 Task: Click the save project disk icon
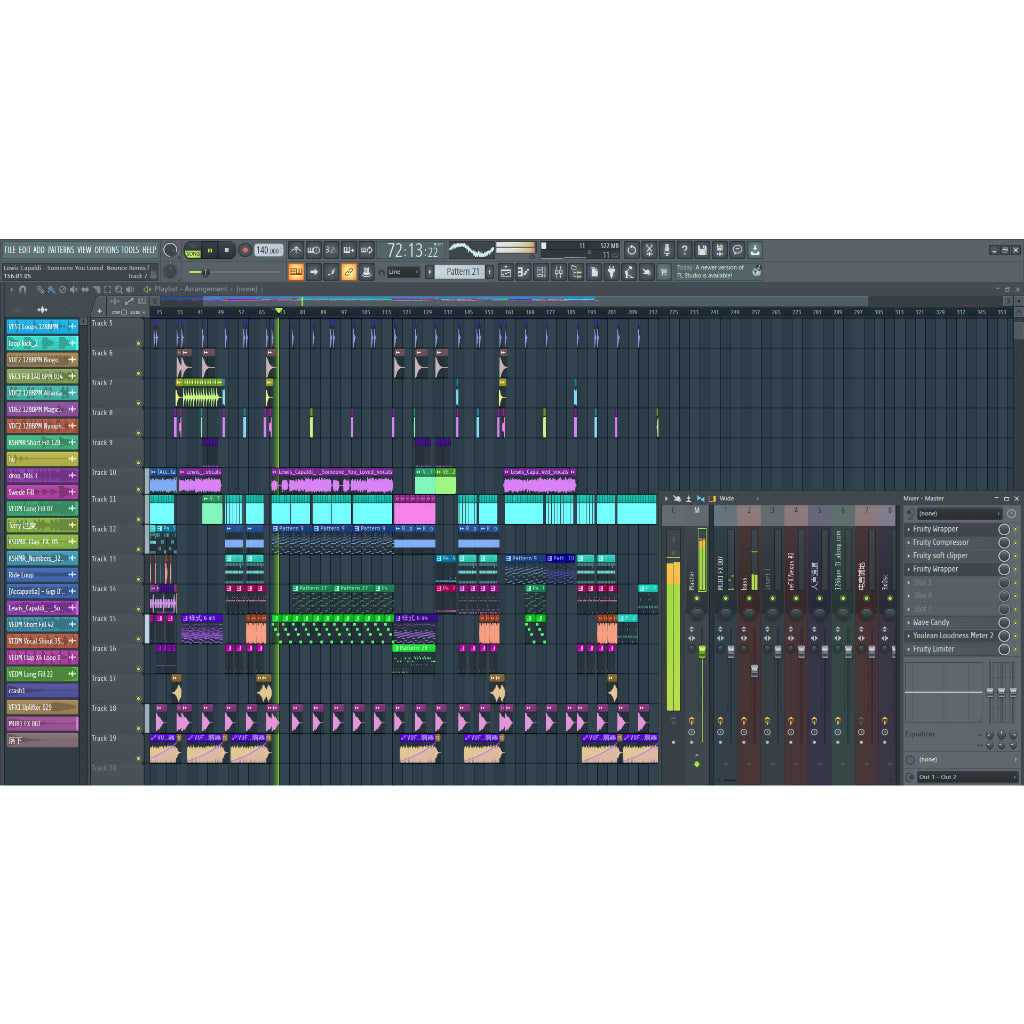coord(703,250)
